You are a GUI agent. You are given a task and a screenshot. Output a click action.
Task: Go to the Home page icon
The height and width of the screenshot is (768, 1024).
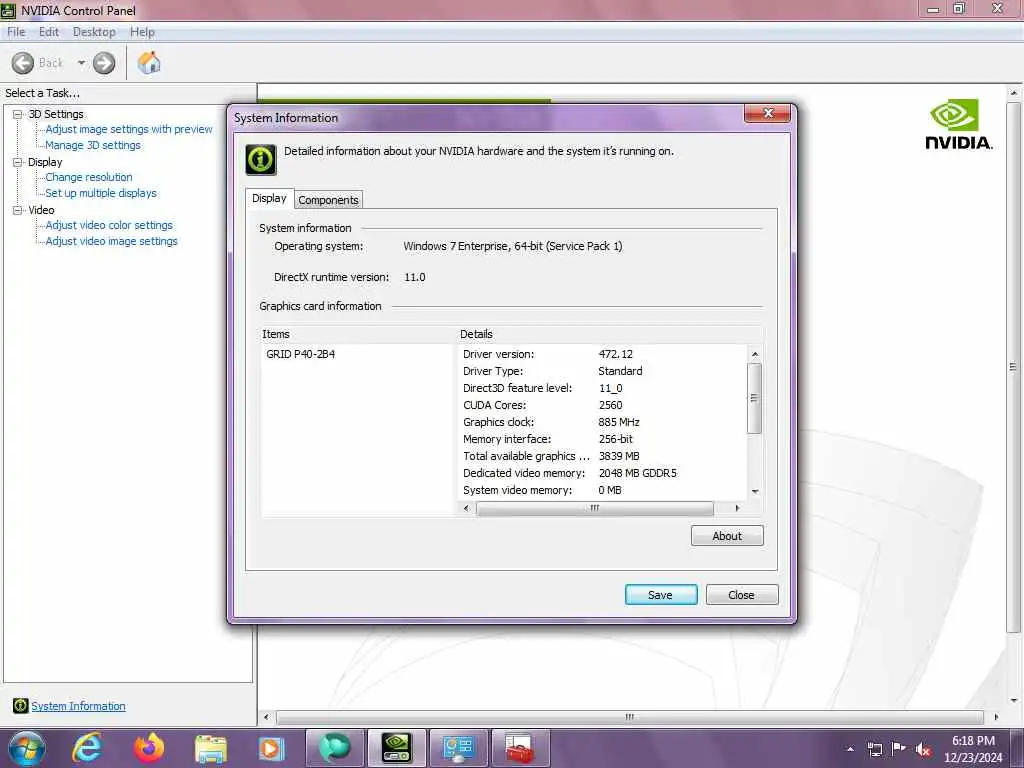(x=149, y=63)
